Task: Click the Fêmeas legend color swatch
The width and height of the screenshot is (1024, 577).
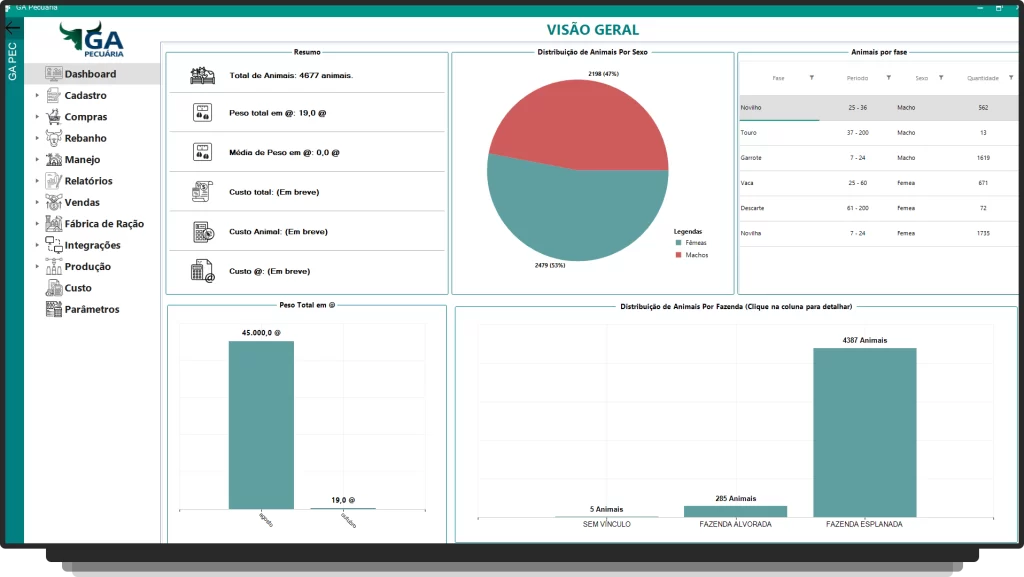Action: pyautogui.click(x=677, y=243)
